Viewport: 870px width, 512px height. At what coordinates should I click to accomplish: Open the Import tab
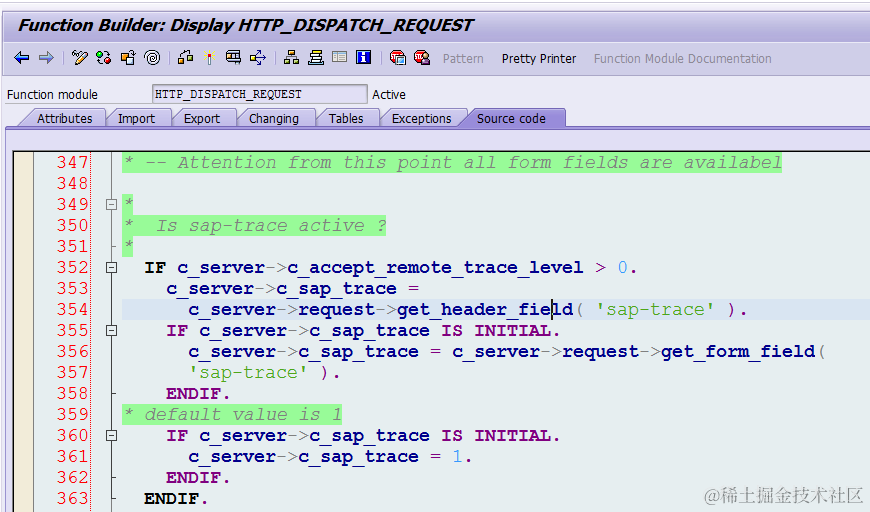point(136,119)
